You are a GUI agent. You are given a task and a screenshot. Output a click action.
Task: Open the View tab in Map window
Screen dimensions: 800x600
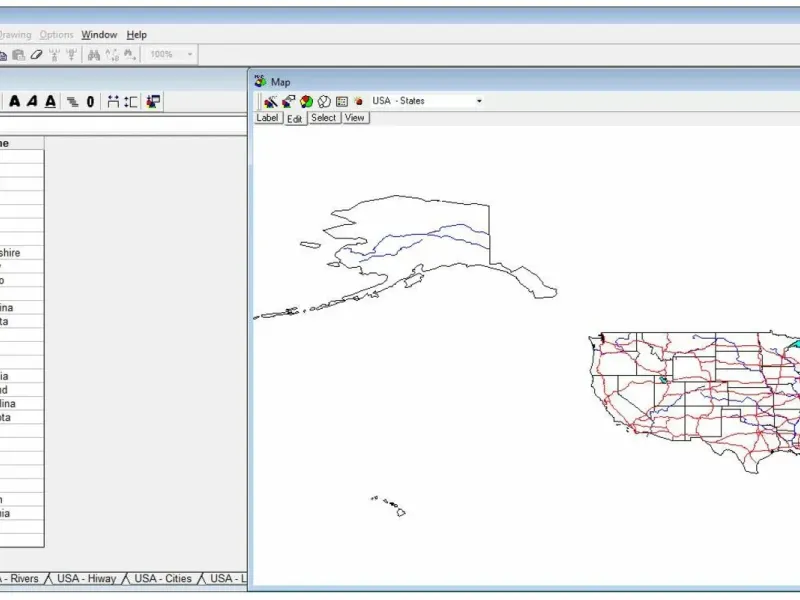pos(355,118)
